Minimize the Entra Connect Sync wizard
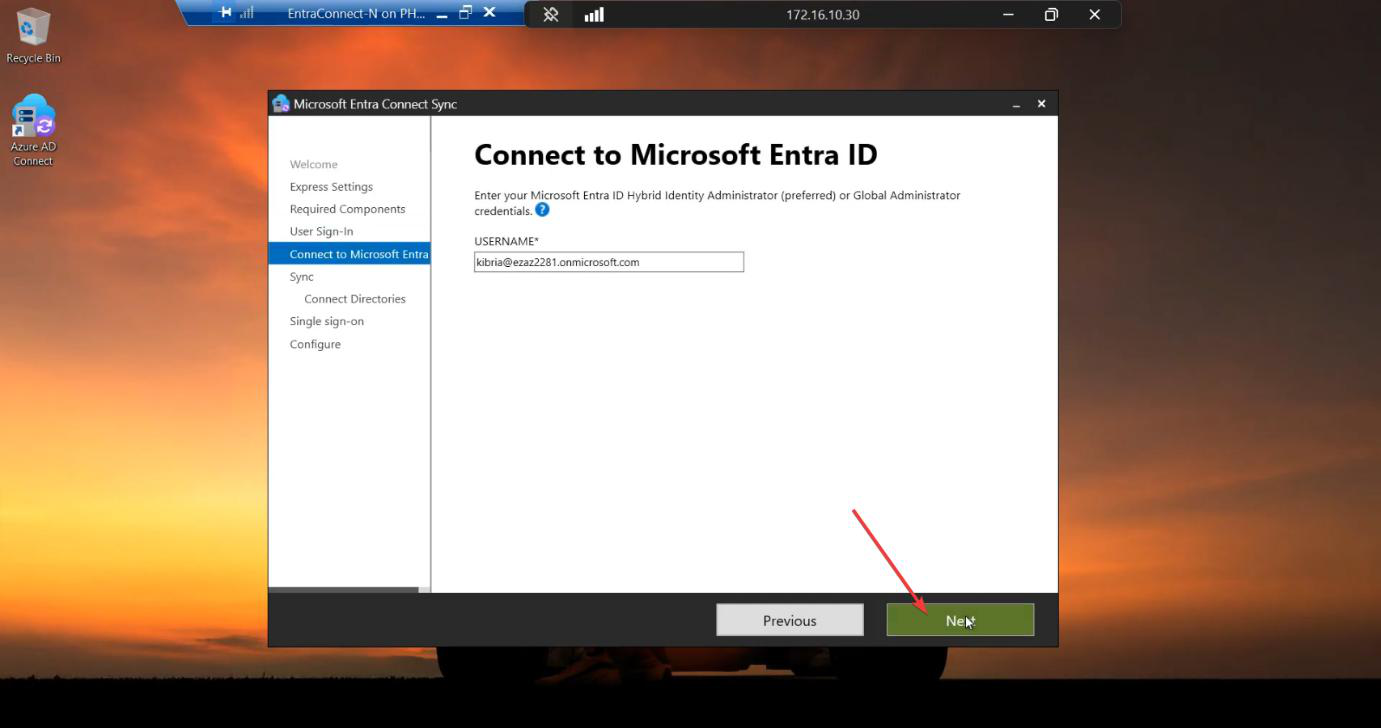Image resolution: width=1381 pixels, height=728 pixels. click(x=1016, y=104)
